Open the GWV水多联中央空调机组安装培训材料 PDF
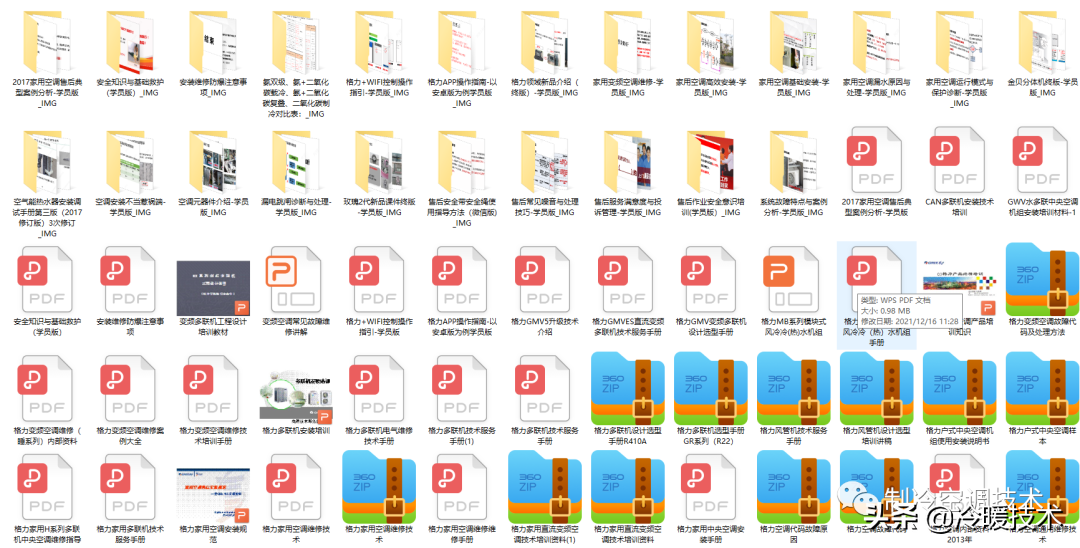Image resolution: width=1080 pixels, height=548 pixels. [1042, 159]
